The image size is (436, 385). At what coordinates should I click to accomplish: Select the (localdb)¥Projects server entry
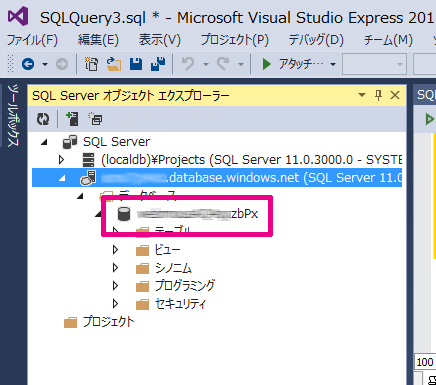[251, 160]
